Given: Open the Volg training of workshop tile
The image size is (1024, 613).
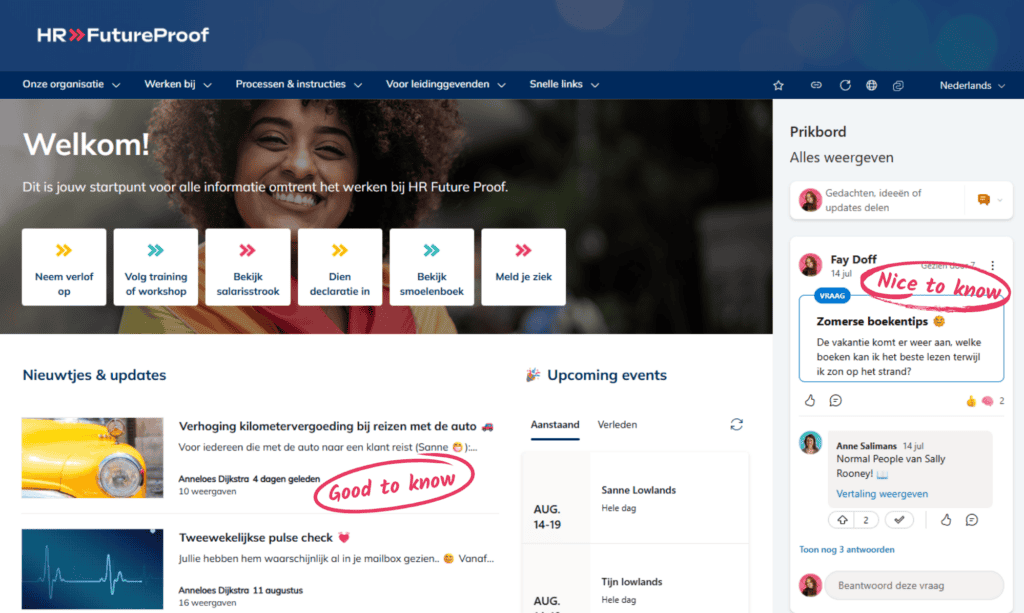Looking at the screenshot, I should (155, 267).
